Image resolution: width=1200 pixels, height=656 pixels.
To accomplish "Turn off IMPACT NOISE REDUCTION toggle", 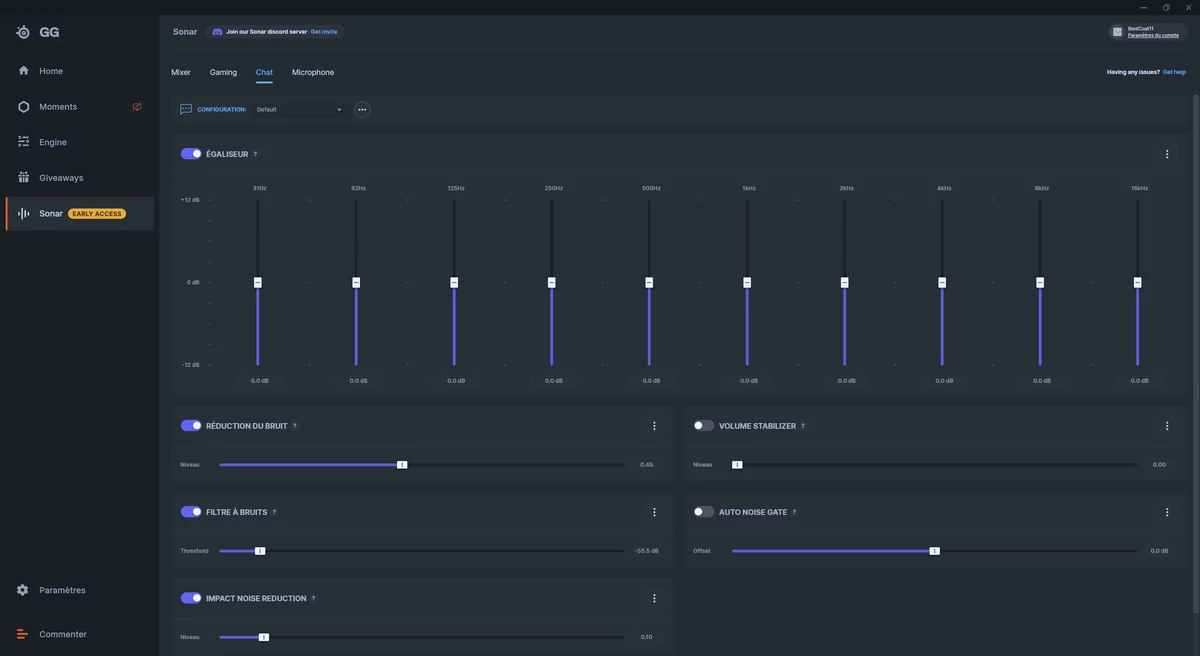I will [191, 598].
